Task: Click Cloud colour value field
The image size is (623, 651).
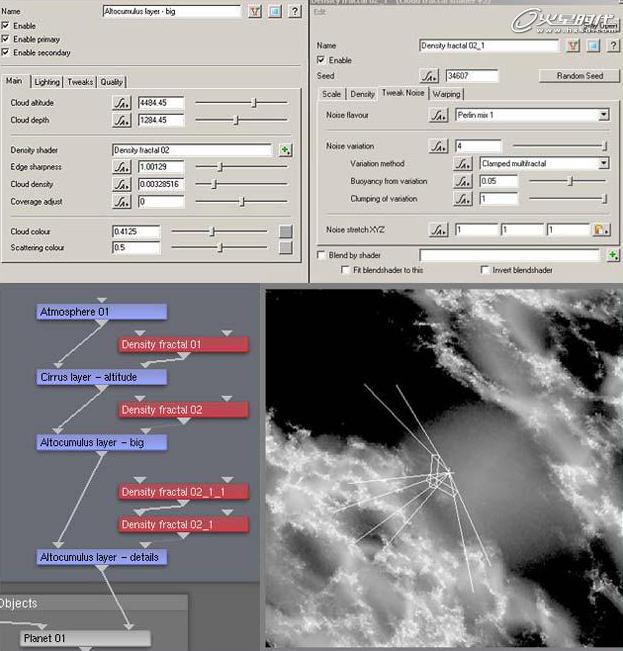Action: coord(136,231)
